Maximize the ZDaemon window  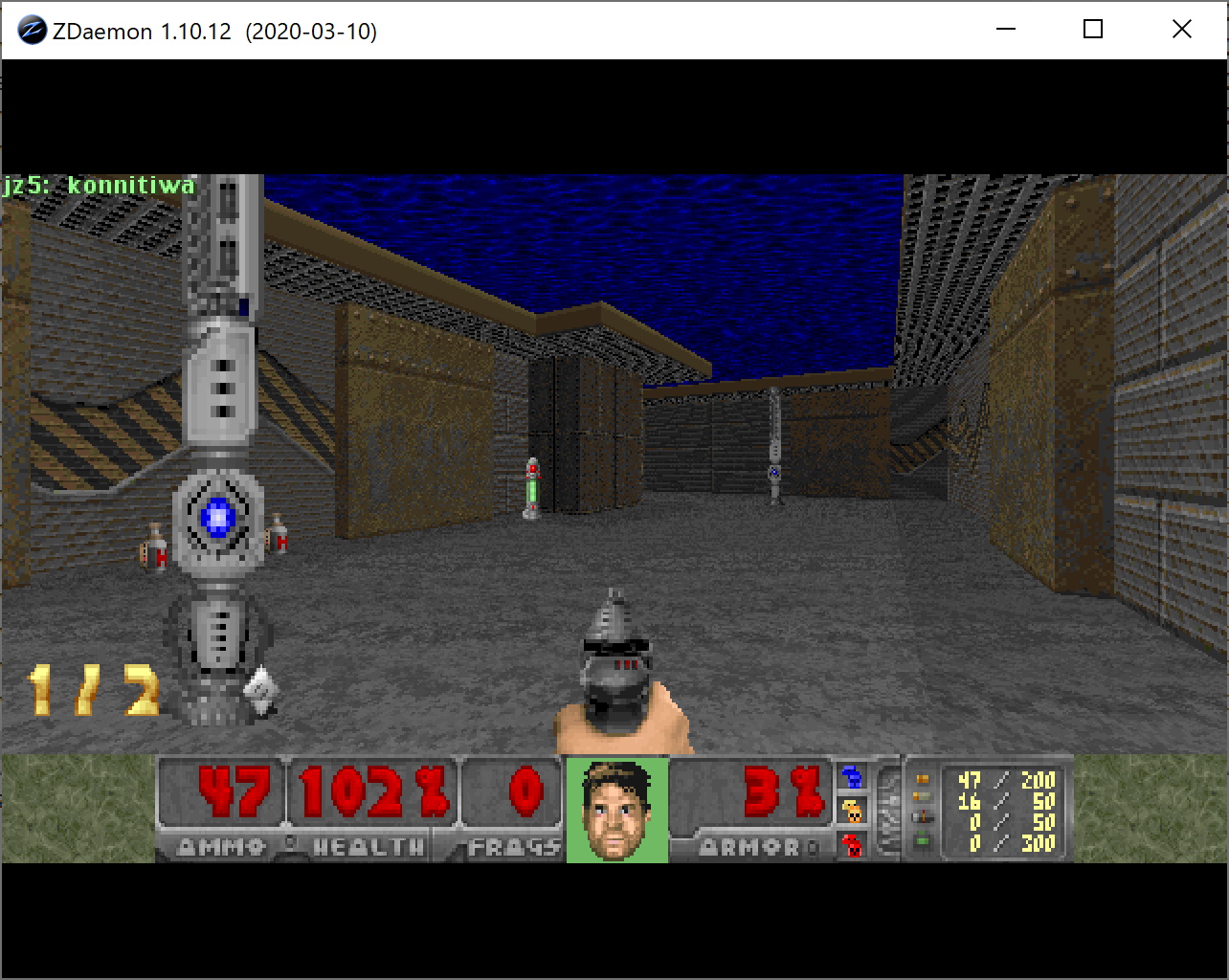tap(1092, 30)
